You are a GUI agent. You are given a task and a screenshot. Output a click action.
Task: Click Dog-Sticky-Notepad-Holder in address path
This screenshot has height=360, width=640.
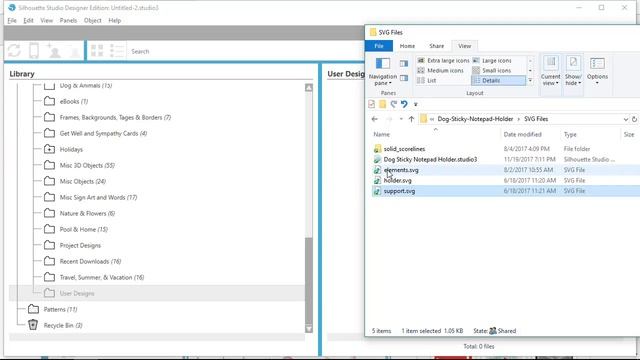coord(475,119)
